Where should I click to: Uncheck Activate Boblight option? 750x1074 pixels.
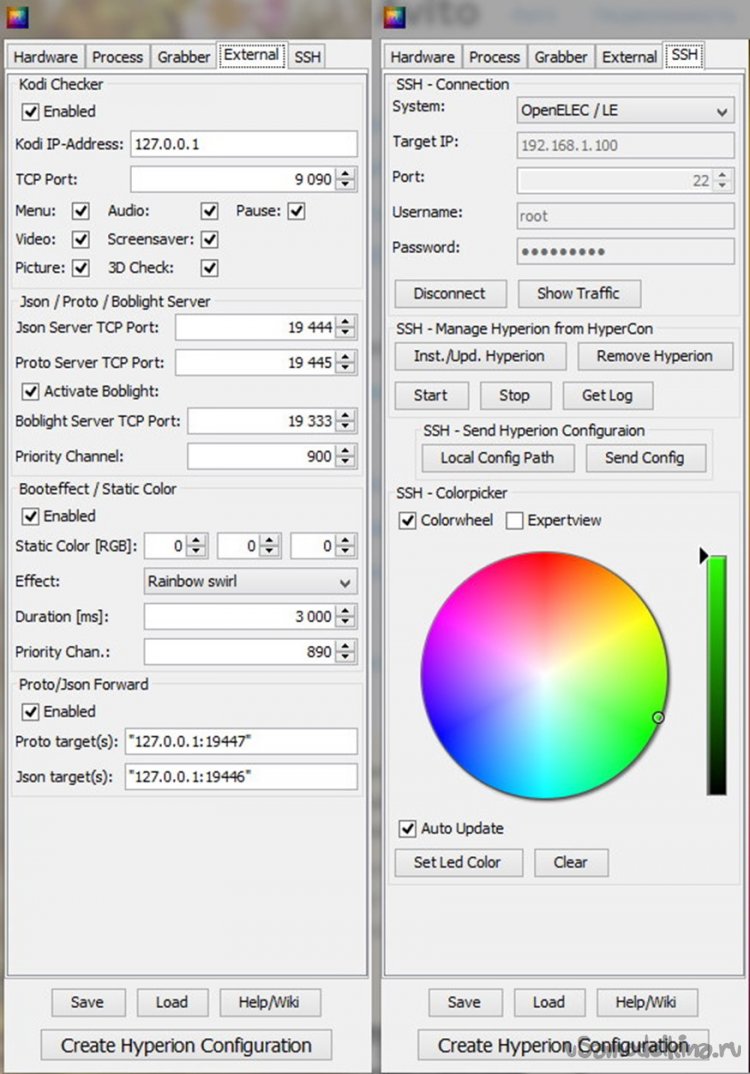[x=30, y=391]
